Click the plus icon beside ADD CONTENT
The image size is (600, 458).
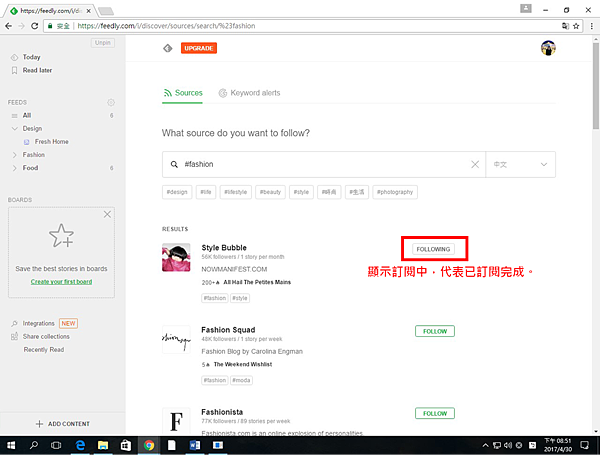tap(39, 424)
